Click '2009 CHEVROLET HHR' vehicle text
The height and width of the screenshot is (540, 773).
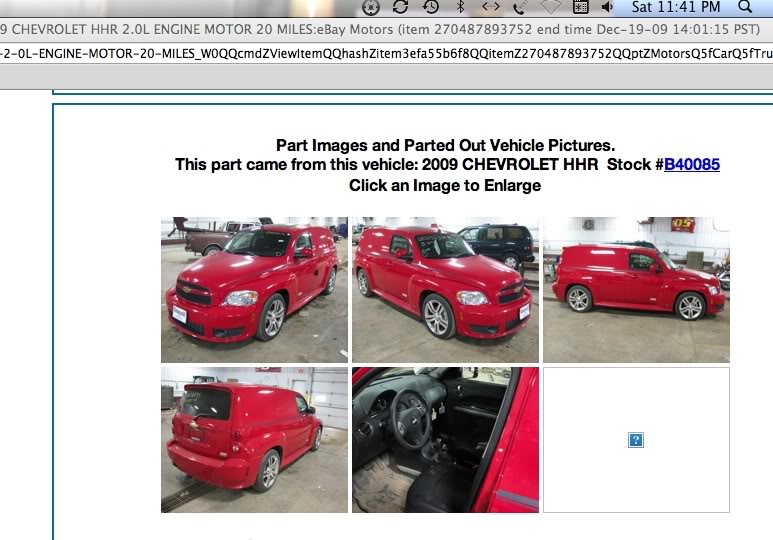pos(510,164)
